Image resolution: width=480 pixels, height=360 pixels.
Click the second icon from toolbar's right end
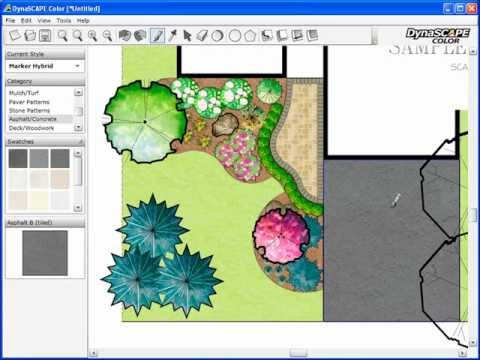[297, 35]
